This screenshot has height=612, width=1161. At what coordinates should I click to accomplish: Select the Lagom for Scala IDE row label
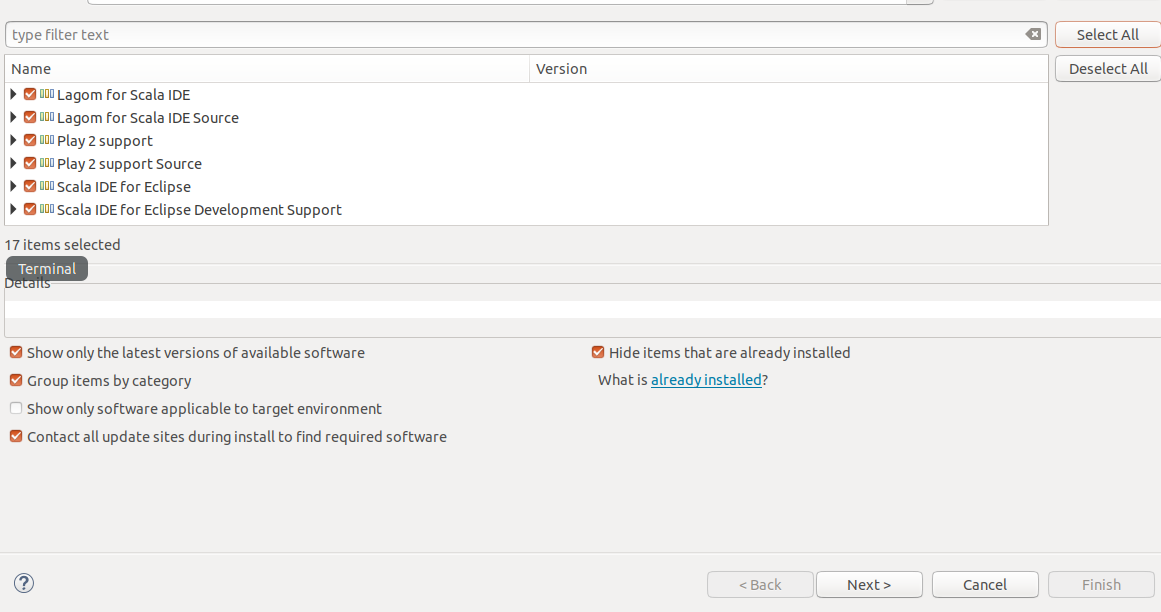pos(124,95)
